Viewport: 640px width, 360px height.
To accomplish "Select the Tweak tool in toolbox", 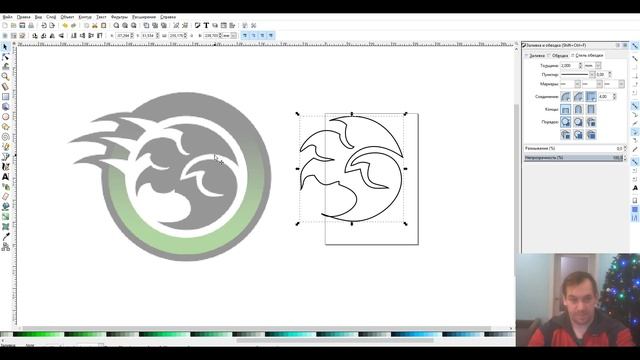I will [5, 67].
